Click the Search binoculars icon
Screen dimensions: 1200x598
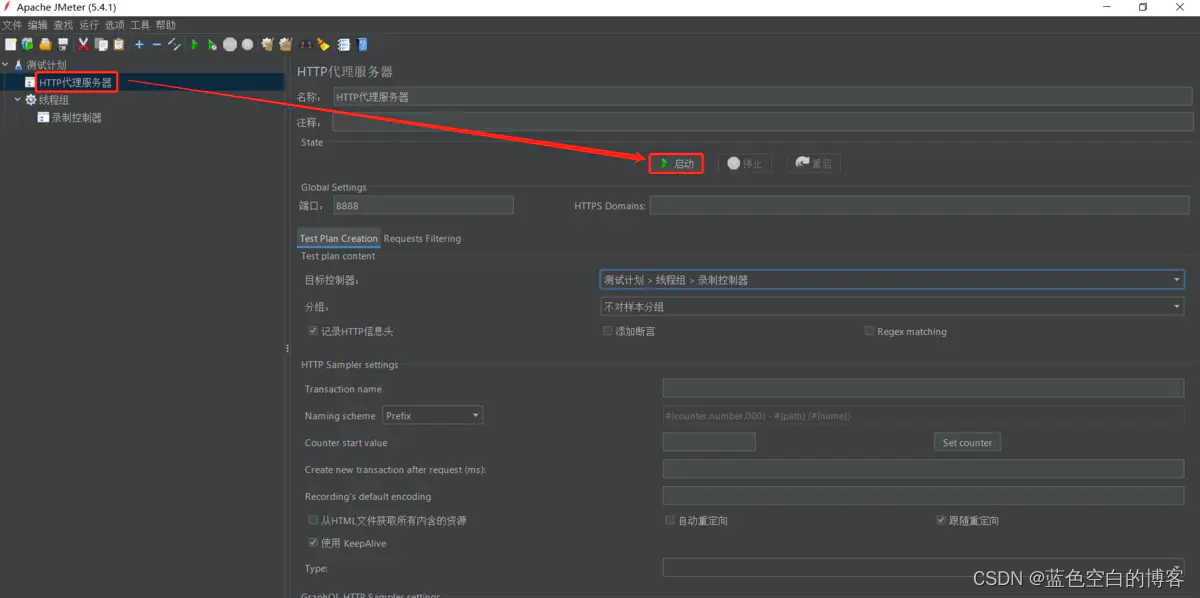pyautogui.click(x=305, y=44)
